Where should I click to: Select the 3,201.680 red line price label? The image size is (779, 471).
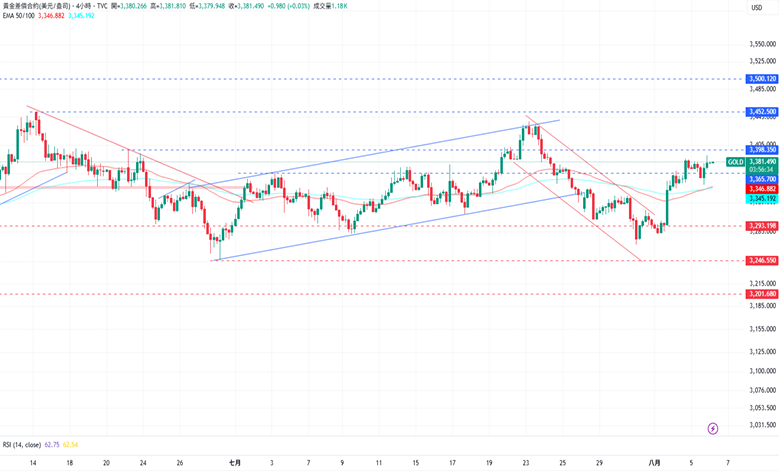point(762,294)
